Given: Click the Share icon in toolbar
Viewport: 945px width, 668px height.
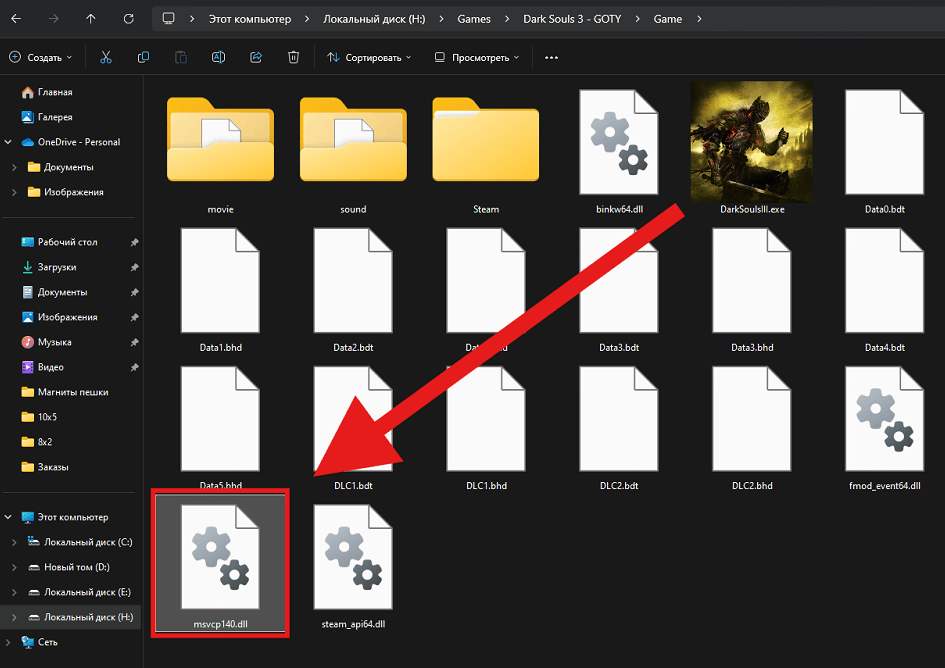Looking at the screenshot, I should (256, 58).
